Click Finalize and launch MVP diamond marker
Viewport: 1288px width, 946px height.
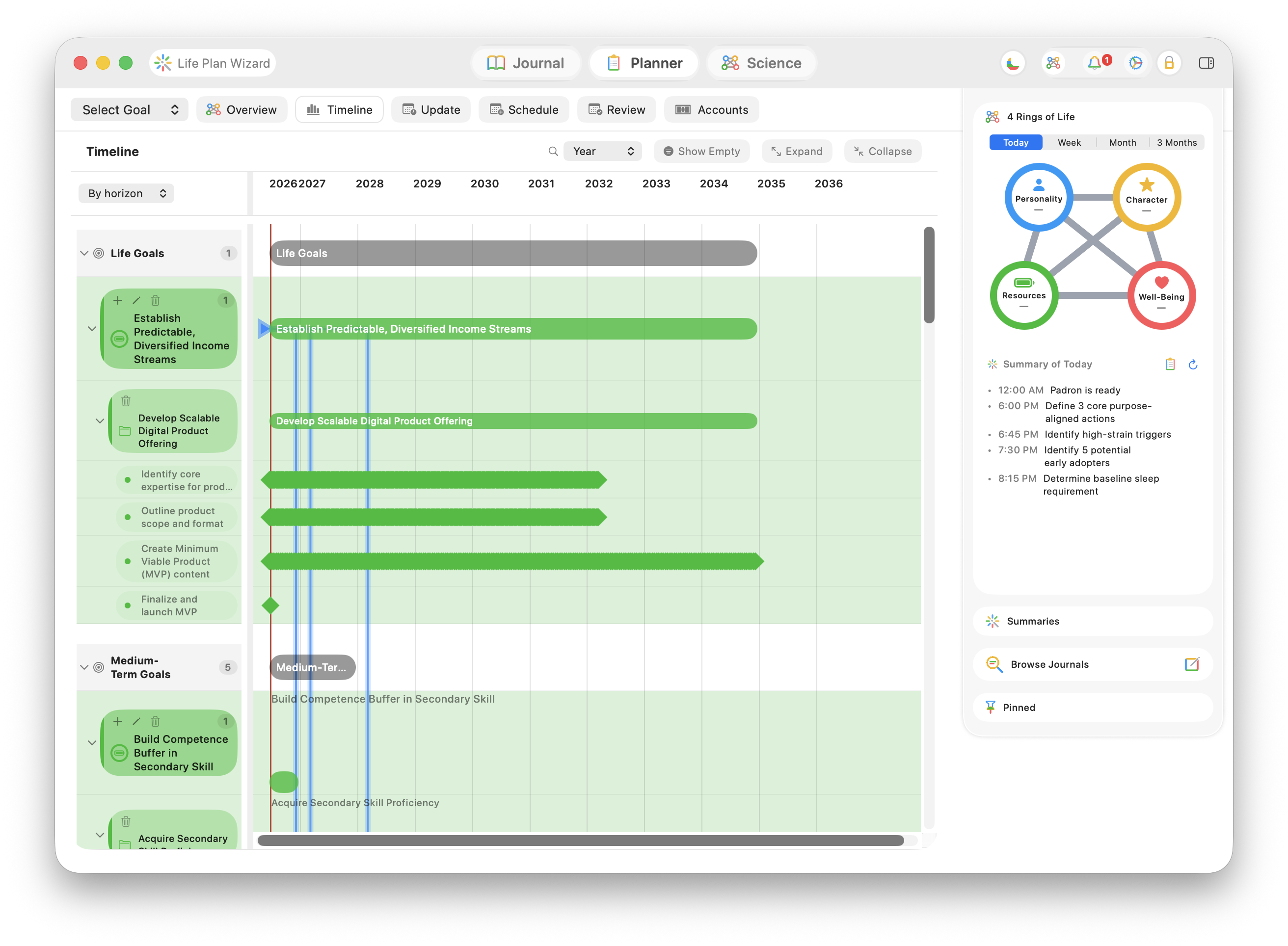[270, 605]
